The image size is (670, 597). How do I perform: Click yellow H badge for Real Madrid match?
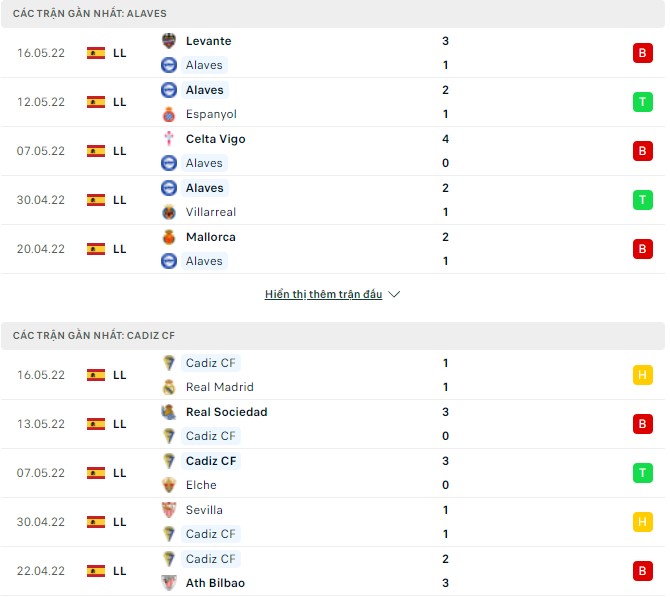coord(642,375)
